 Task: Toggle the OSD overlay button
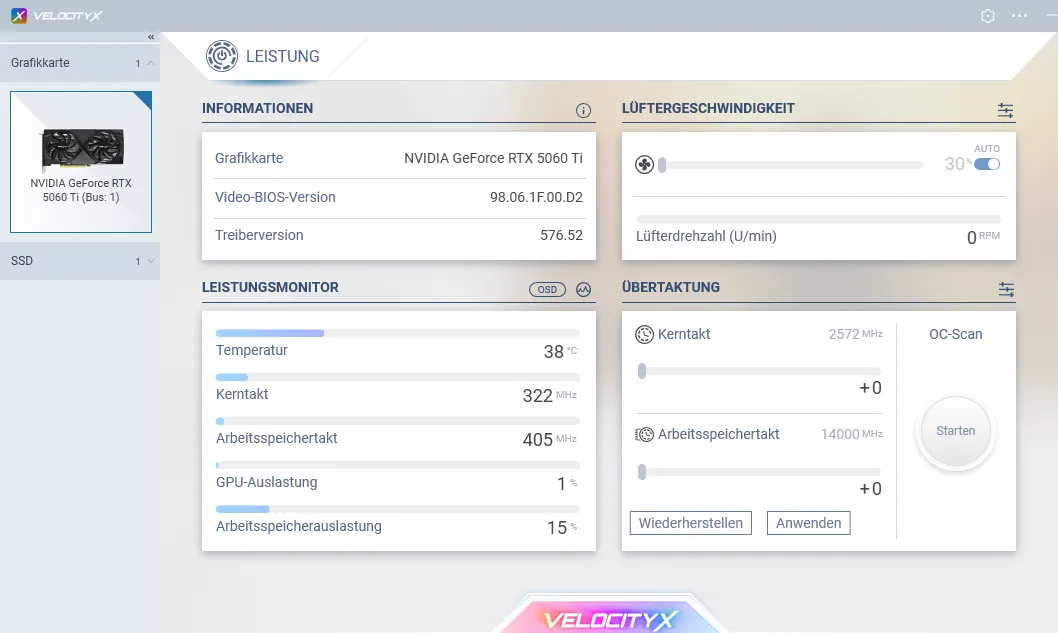547,289
